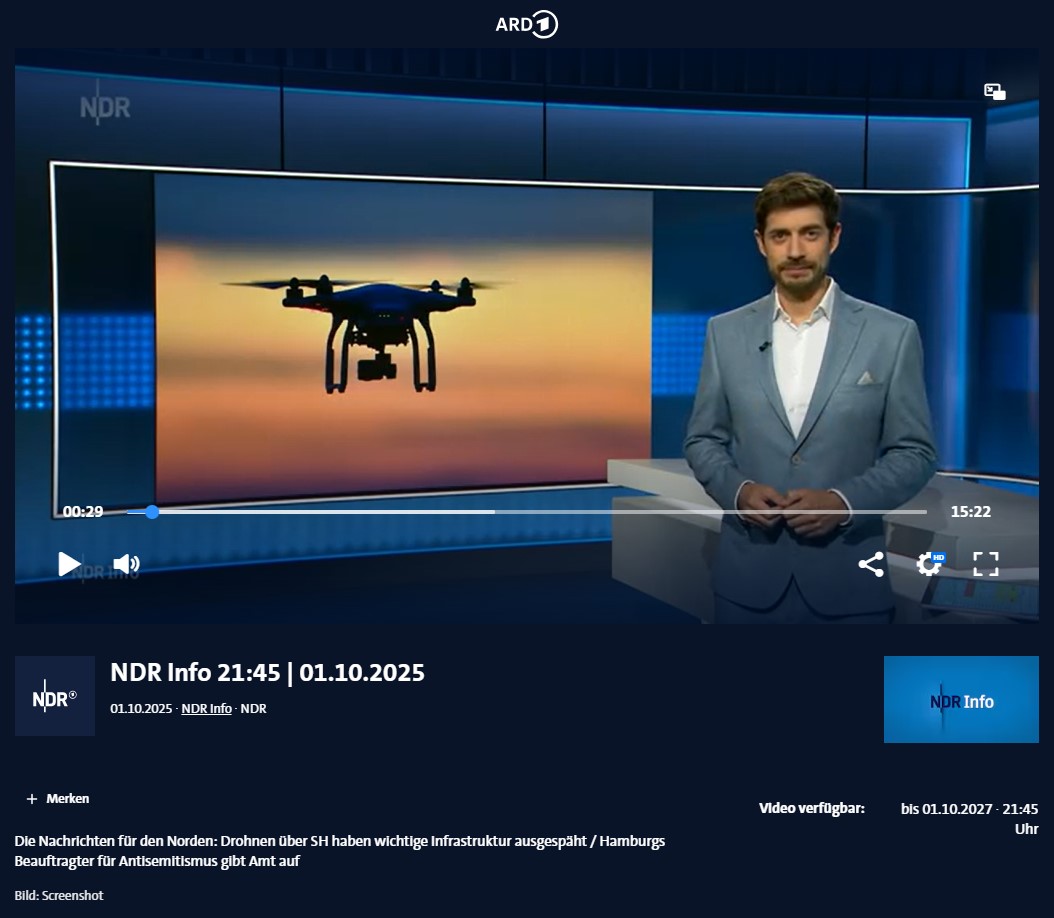
Task: Click the title NDR Info 21:45 | 01.10.2025
Action: 268,673
